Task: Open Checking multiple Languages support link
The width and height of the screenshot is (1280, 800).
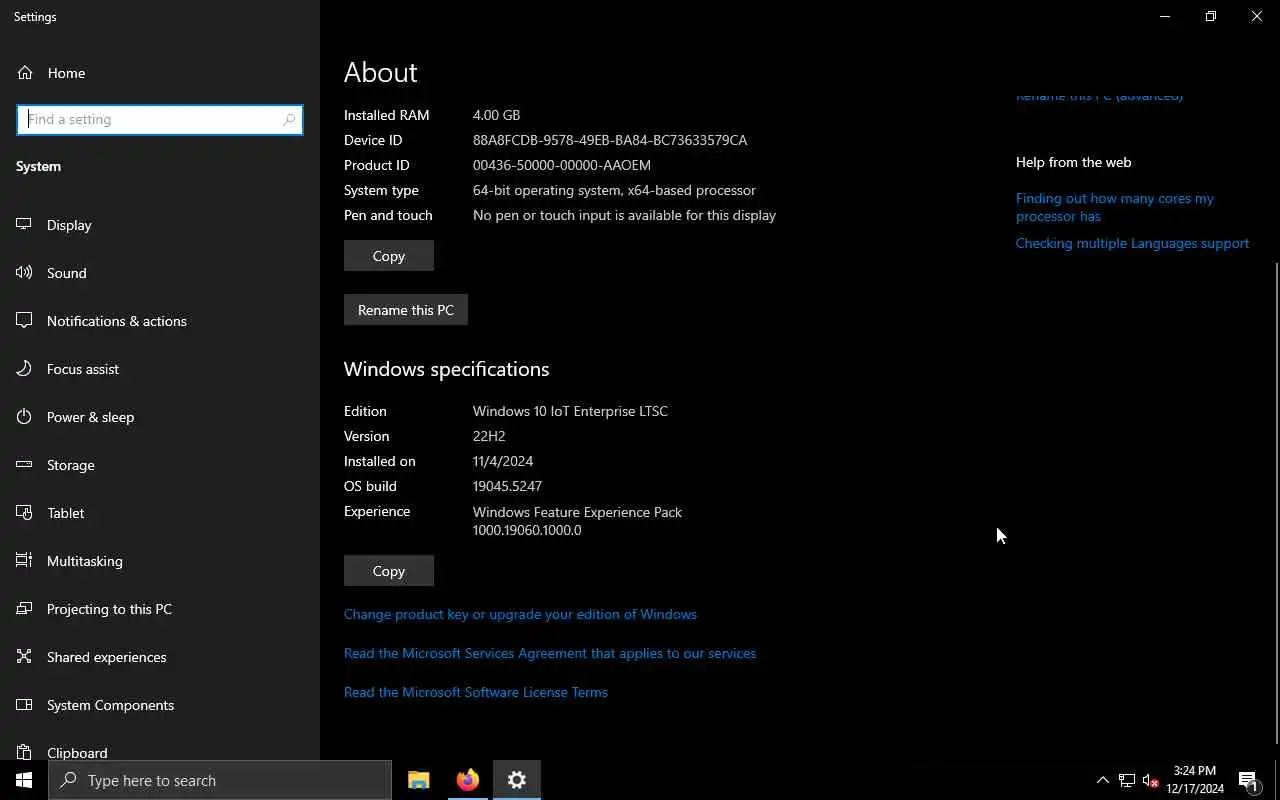Action: 1132,243
